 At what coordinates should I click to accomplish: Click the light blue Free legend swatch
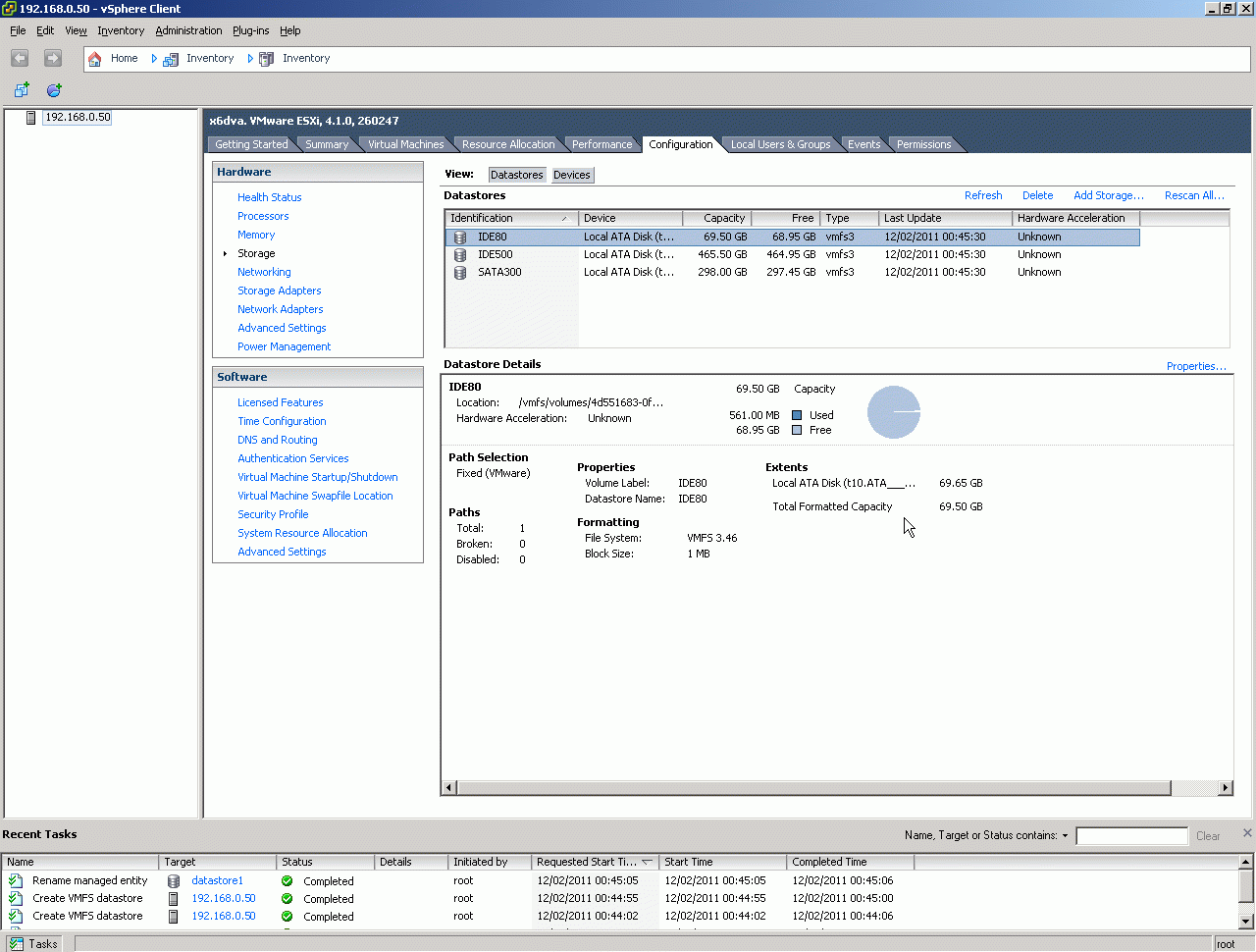797,430
